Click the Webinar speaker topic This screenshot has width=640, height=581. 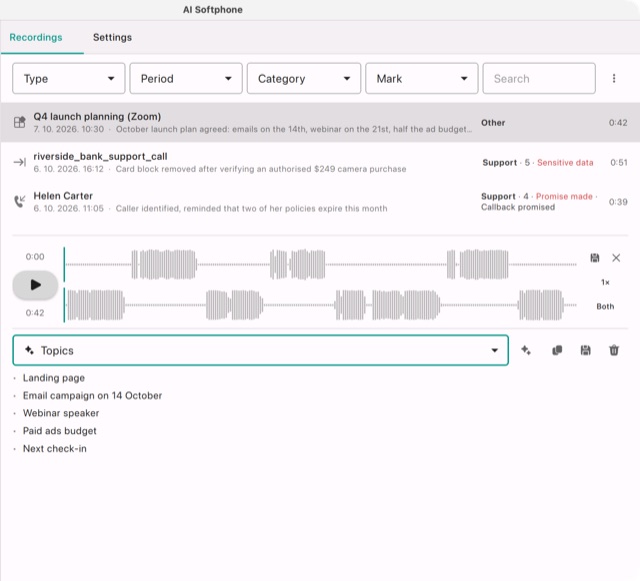click(61, 413)
